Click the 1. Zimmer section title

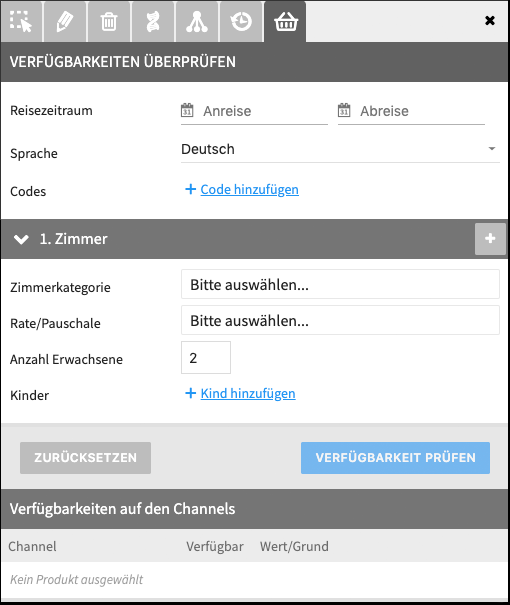73,239
